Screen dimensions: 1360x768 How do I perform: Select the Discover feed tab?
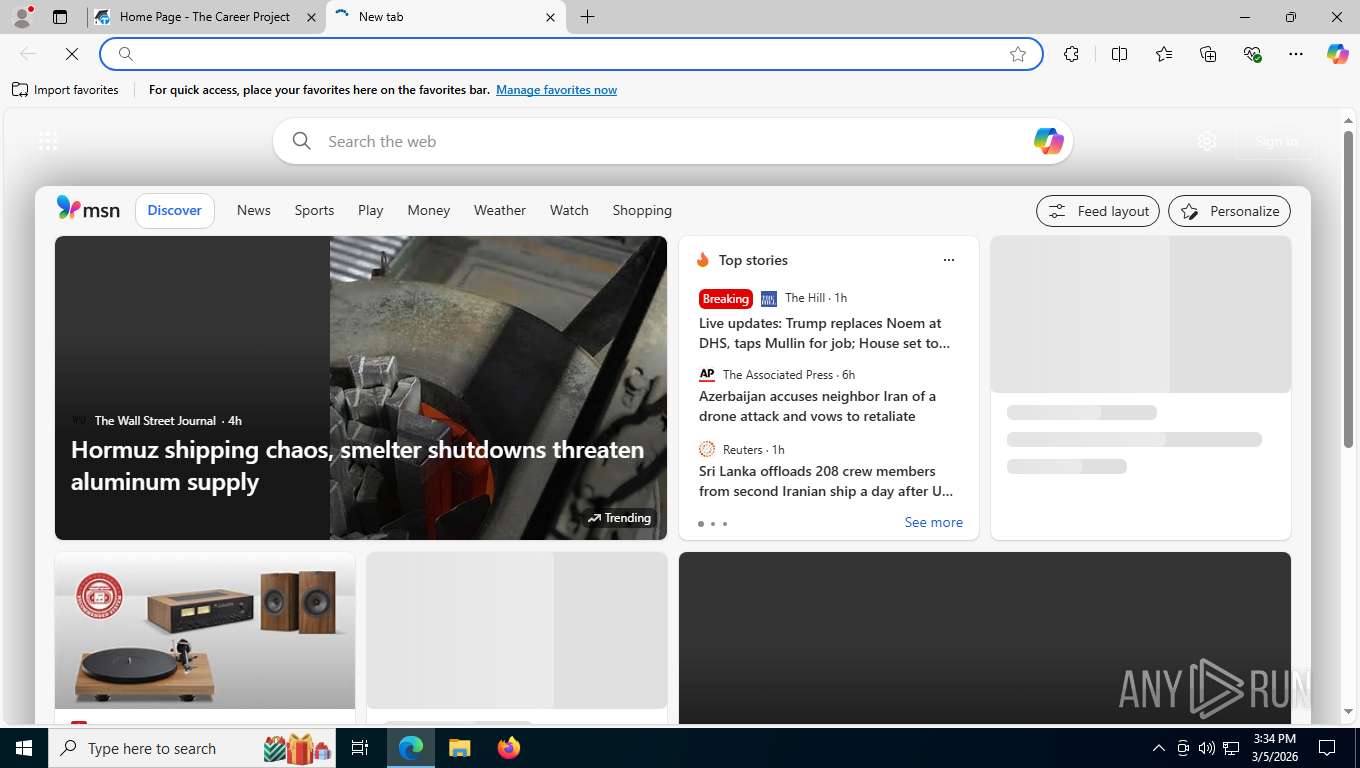175,210
